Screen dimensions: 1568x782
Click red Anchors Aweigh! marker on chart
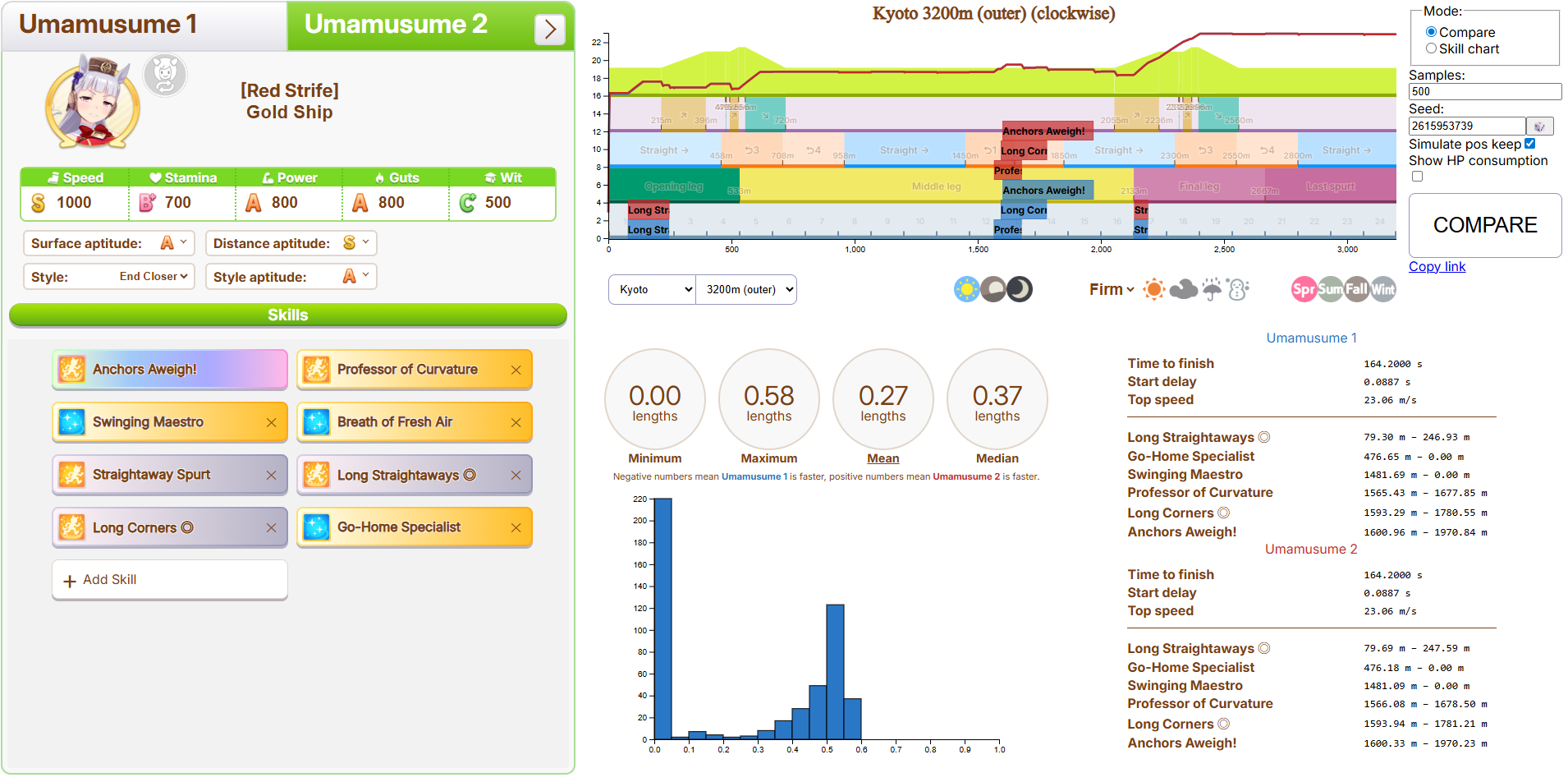coord(1048,131)
